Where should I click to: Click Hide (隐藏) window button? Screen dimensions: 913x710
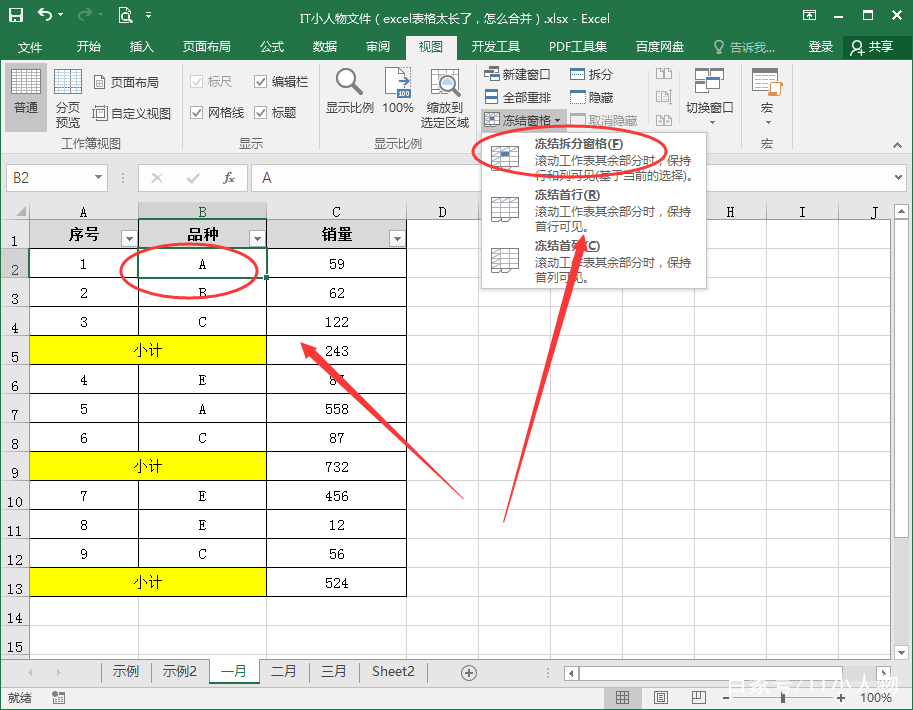coord(592,97)
